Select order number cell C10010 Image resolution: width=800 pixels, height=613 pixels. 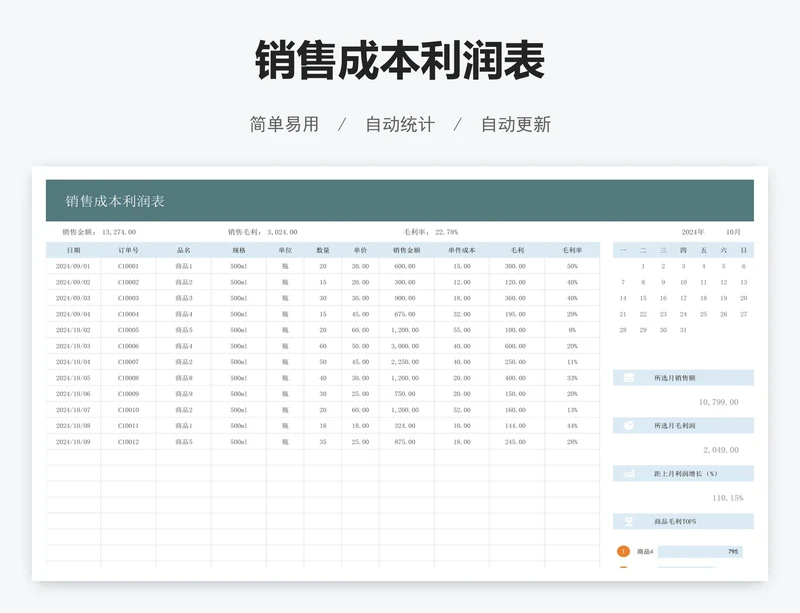coord(128,410)
